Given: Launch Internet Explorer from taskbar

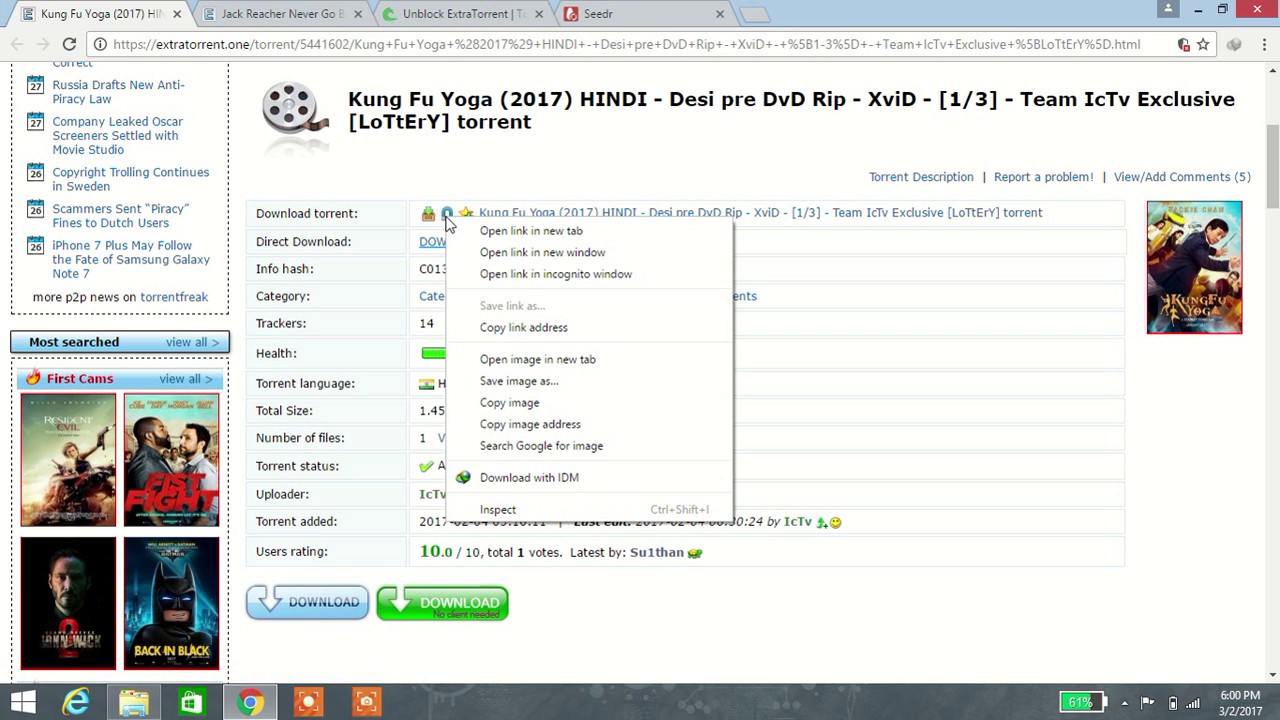Looking at the screenshot, I should tap(76, 702).
